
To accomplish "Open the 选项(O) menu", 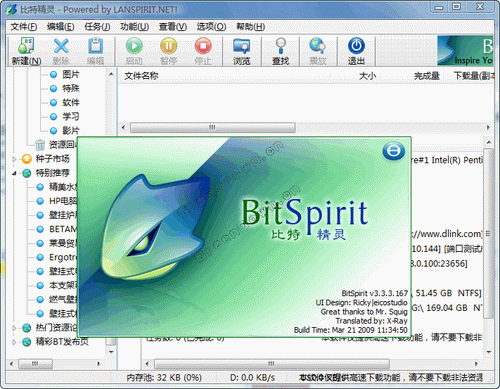I will pyautogui.click(x=211, y=26).
